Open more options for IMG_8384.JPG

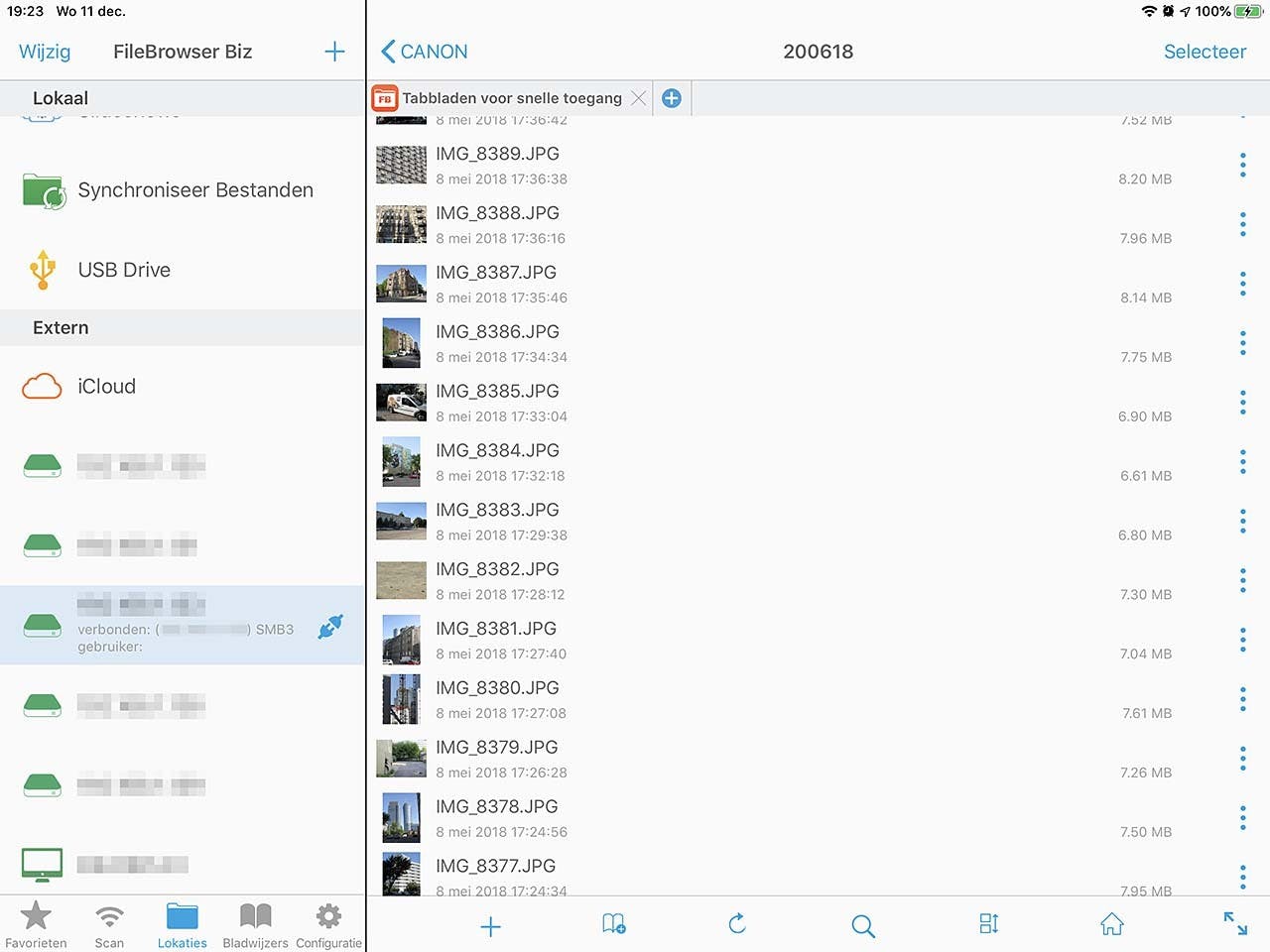click(1242, 462)
